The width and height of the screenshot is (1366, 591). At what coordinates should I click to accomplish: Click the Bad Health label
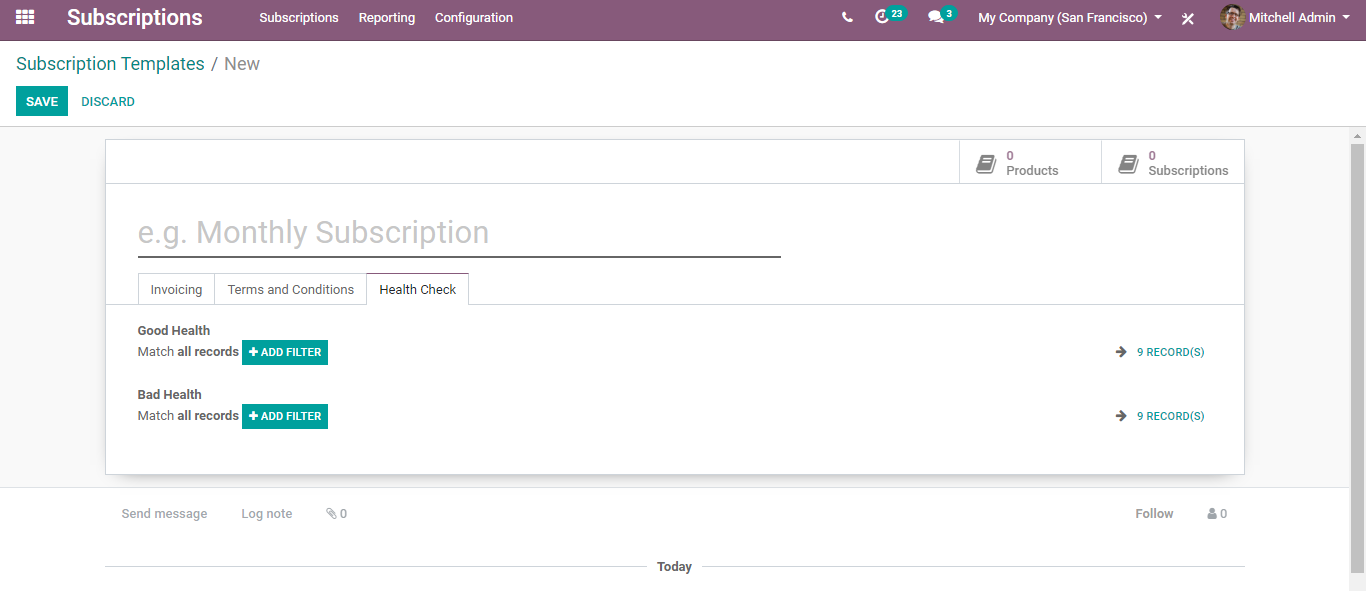pyautogui.click(x=170, y=395)
